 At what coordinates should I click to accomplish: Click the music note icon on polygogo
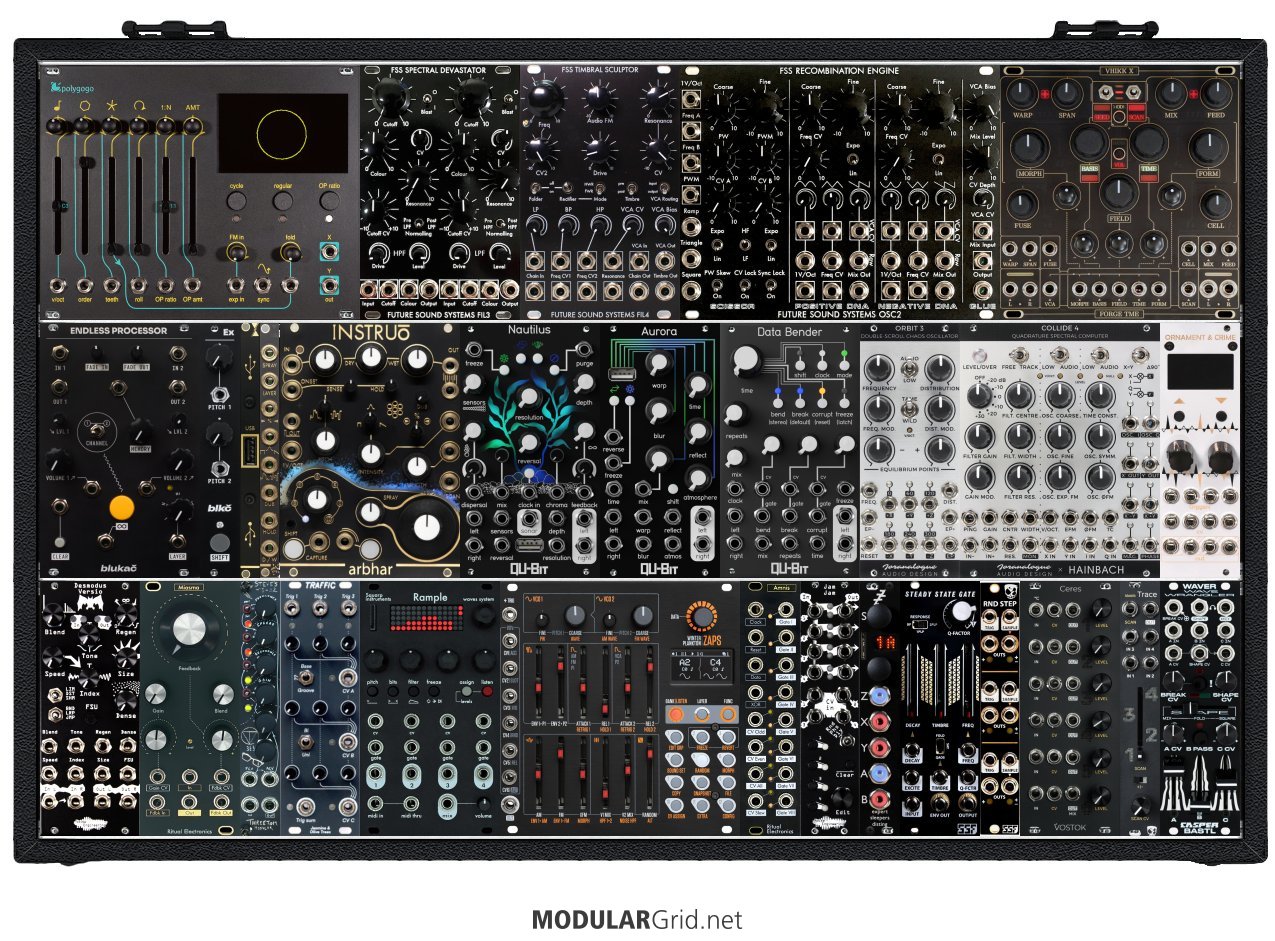[x=60, y=104]
